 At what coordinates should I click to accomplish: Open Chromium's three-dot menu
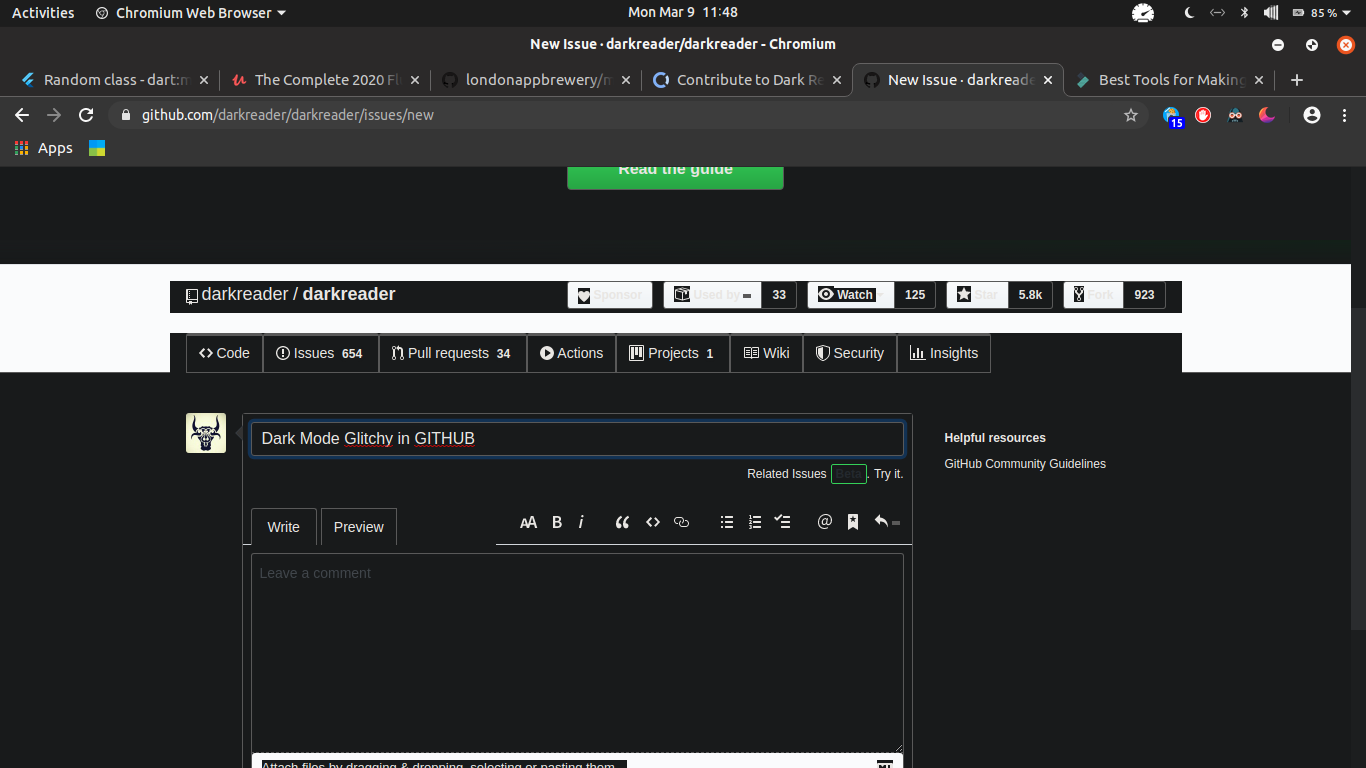[x=1344, y=115]
